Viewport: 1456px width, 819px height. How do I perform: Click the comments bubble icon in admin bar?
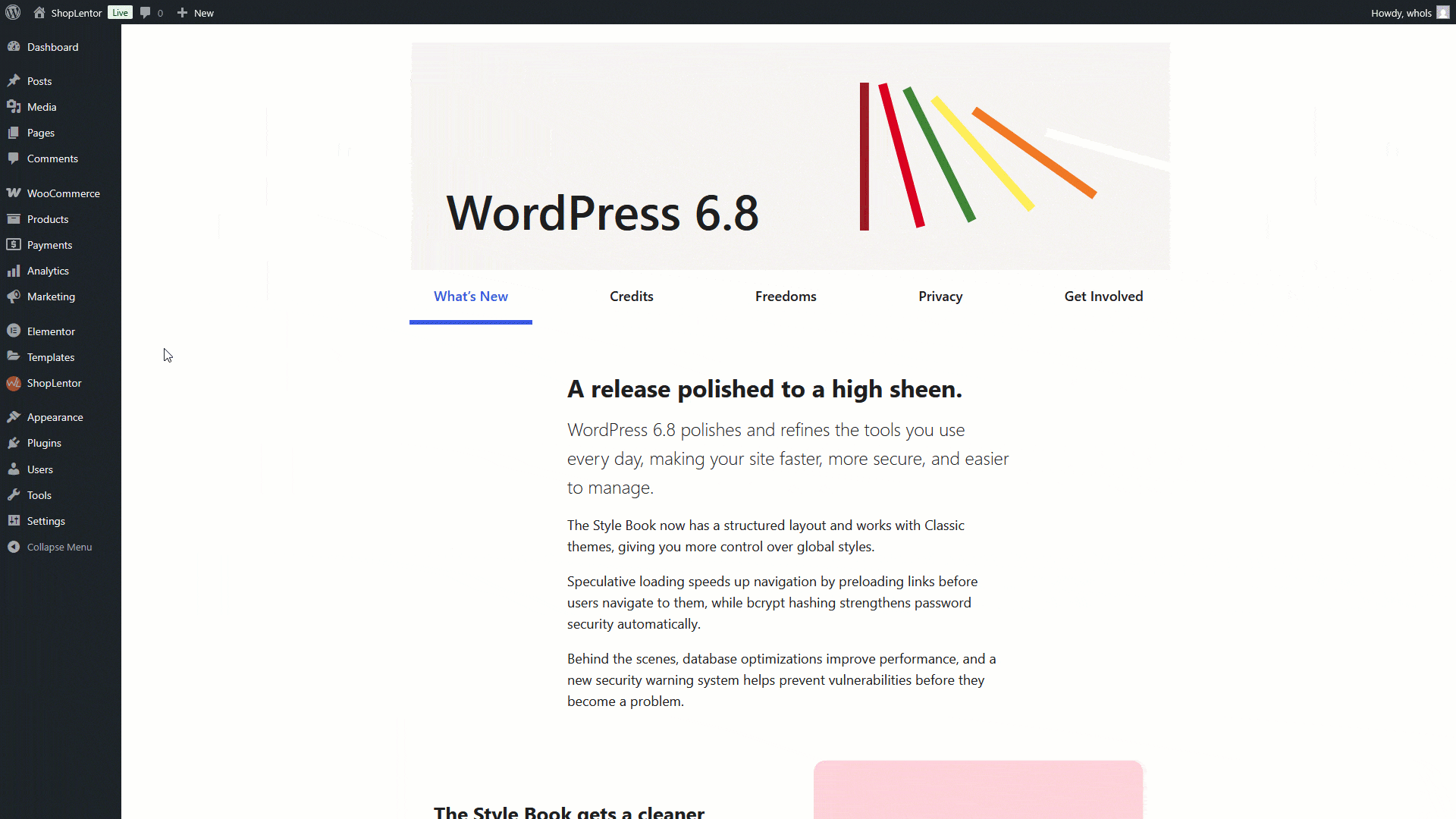(146, 12)
